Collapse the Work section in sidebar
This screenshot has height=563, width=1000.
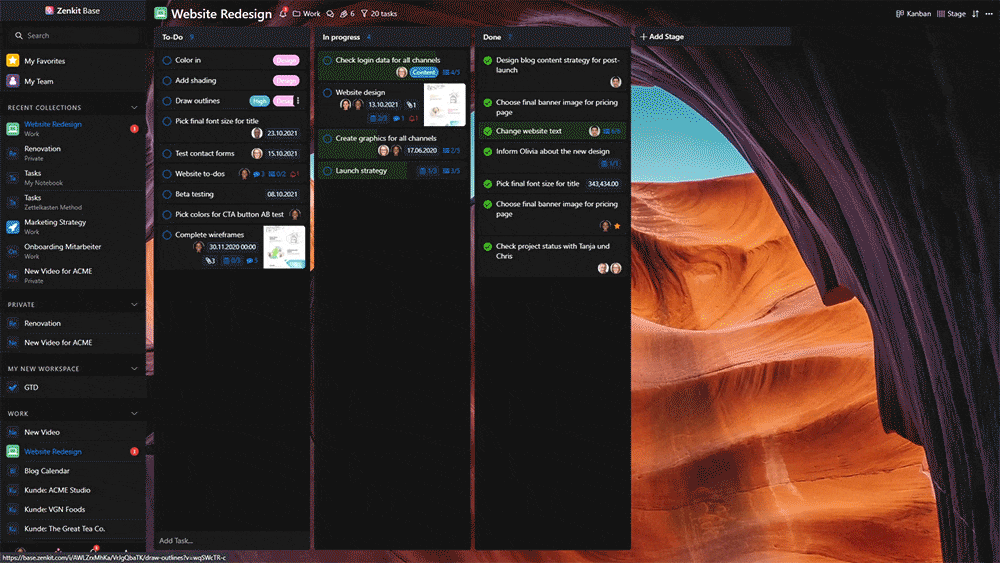pyautogui.click(x=134, y=413)
